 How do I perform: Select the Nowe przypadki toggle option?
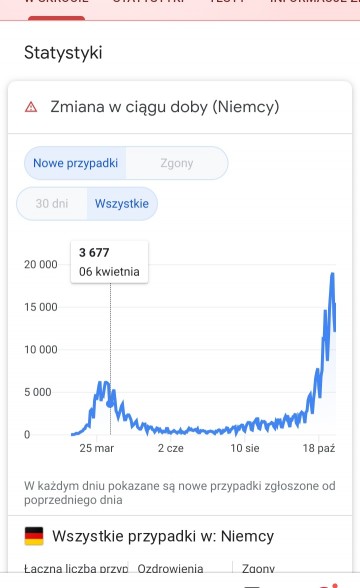point(75,163)
